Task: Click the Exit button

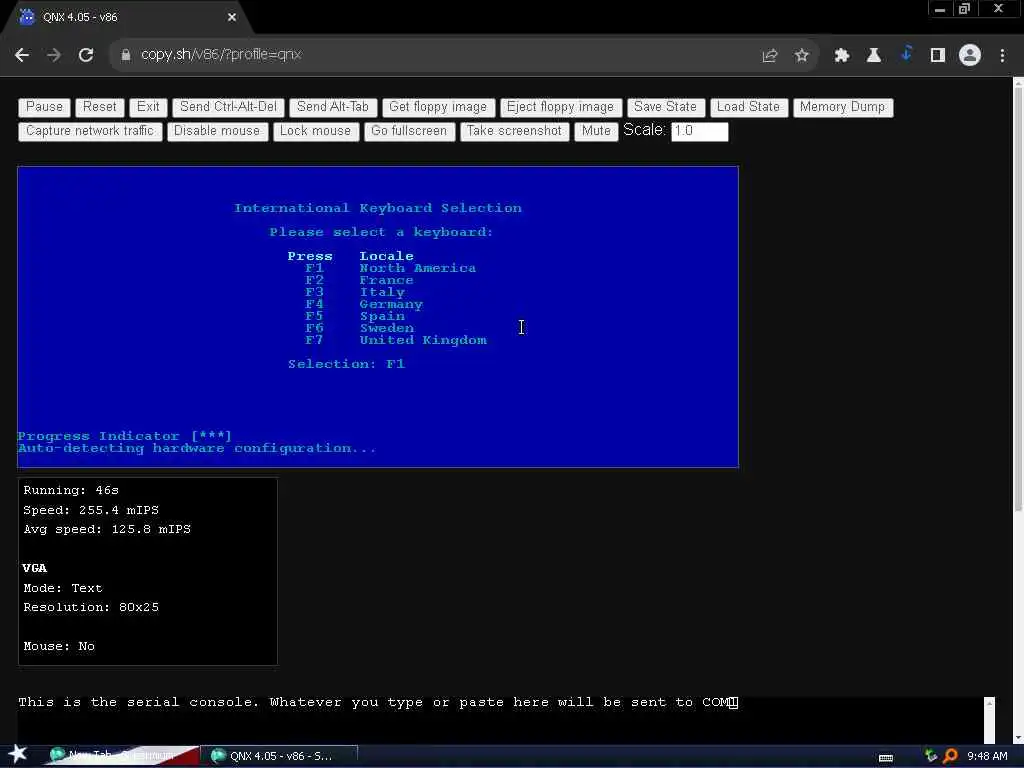Action: [x=148, y=107]
